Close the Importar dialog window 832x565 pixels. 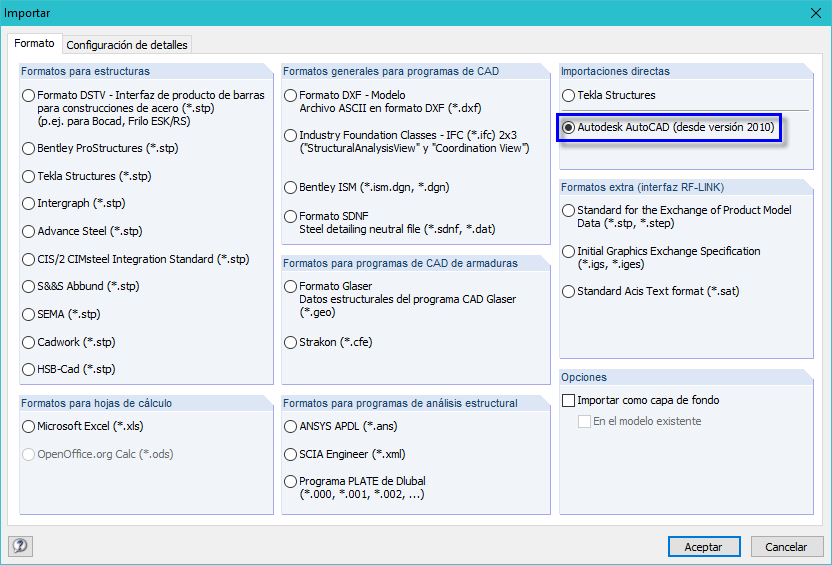816,13
